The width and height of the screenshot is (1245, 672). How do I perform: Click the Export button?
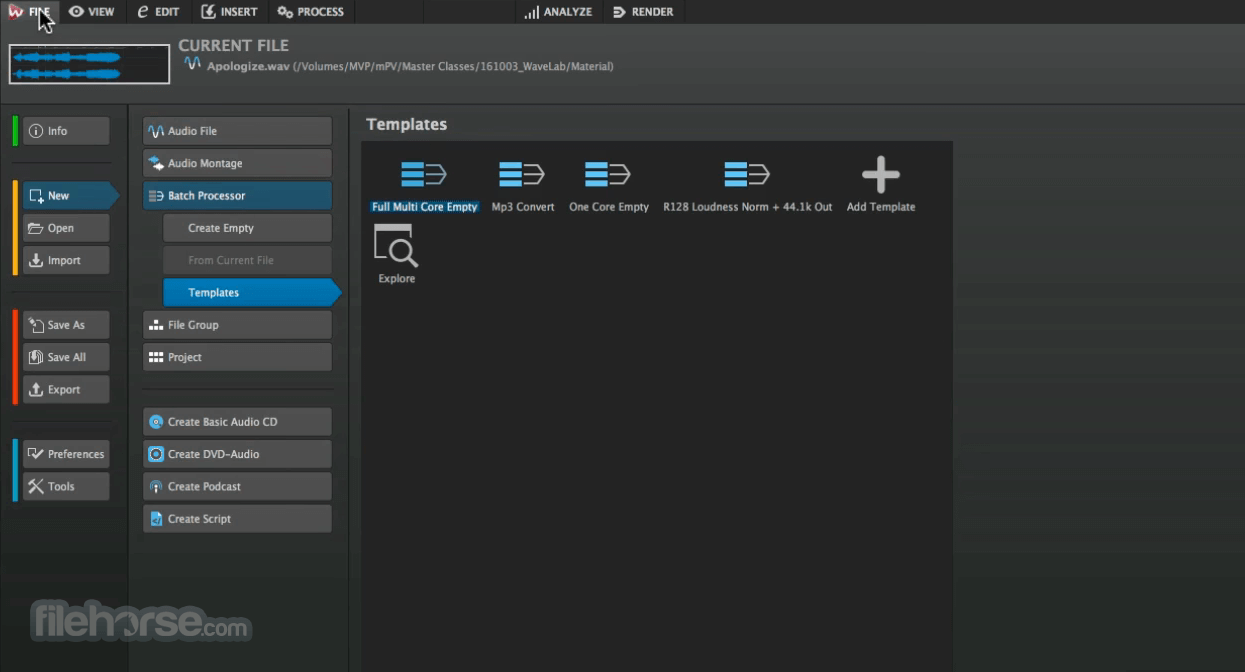pos(66,389)
